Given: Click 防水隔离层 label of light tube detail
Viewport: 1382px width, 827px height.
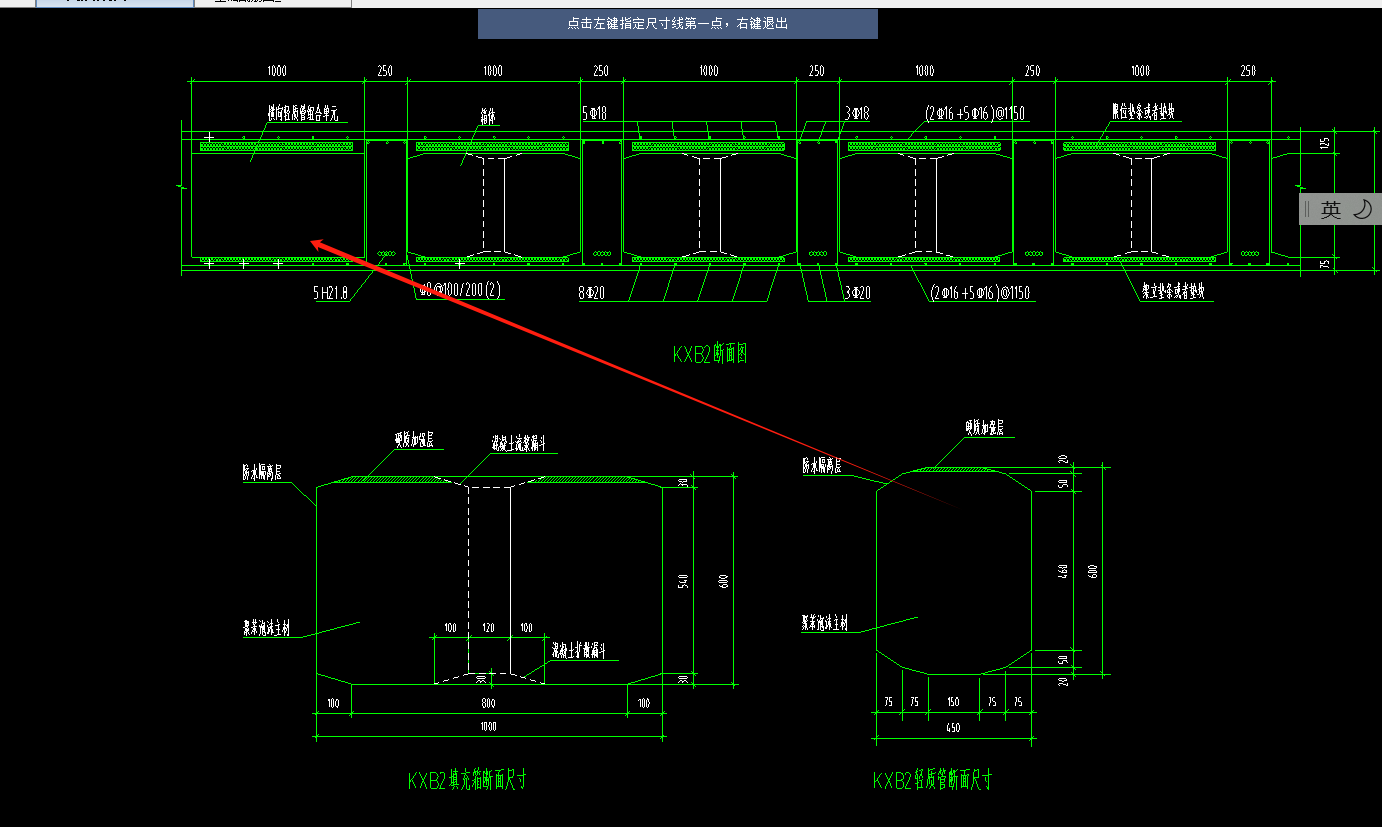Looking at the screenshot, I should [x=822, y=466].
